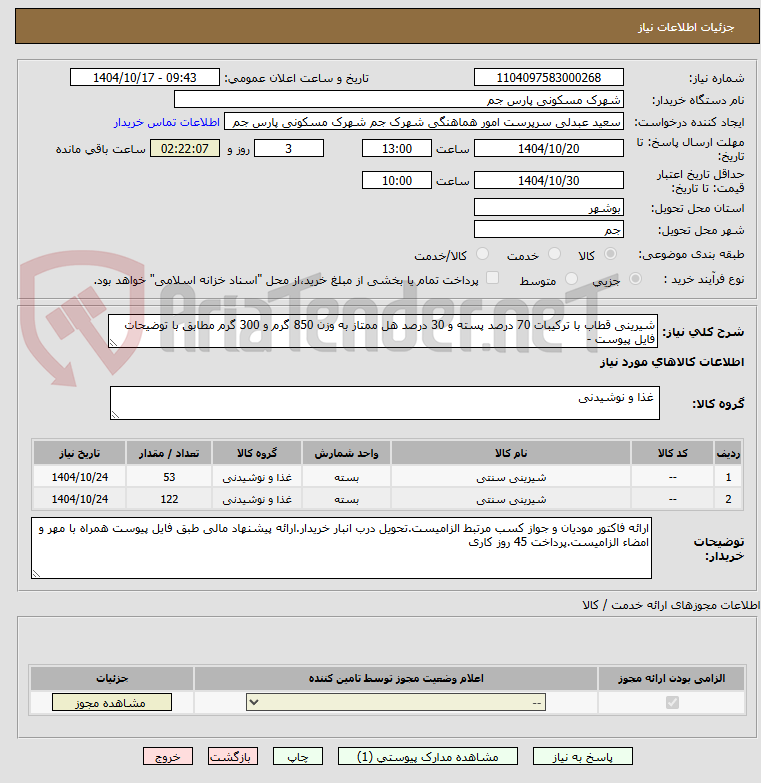Viewport: 761px width, 783px height.
Task: Click row 1 item name شیرینی سنتی
Action: 511,477
